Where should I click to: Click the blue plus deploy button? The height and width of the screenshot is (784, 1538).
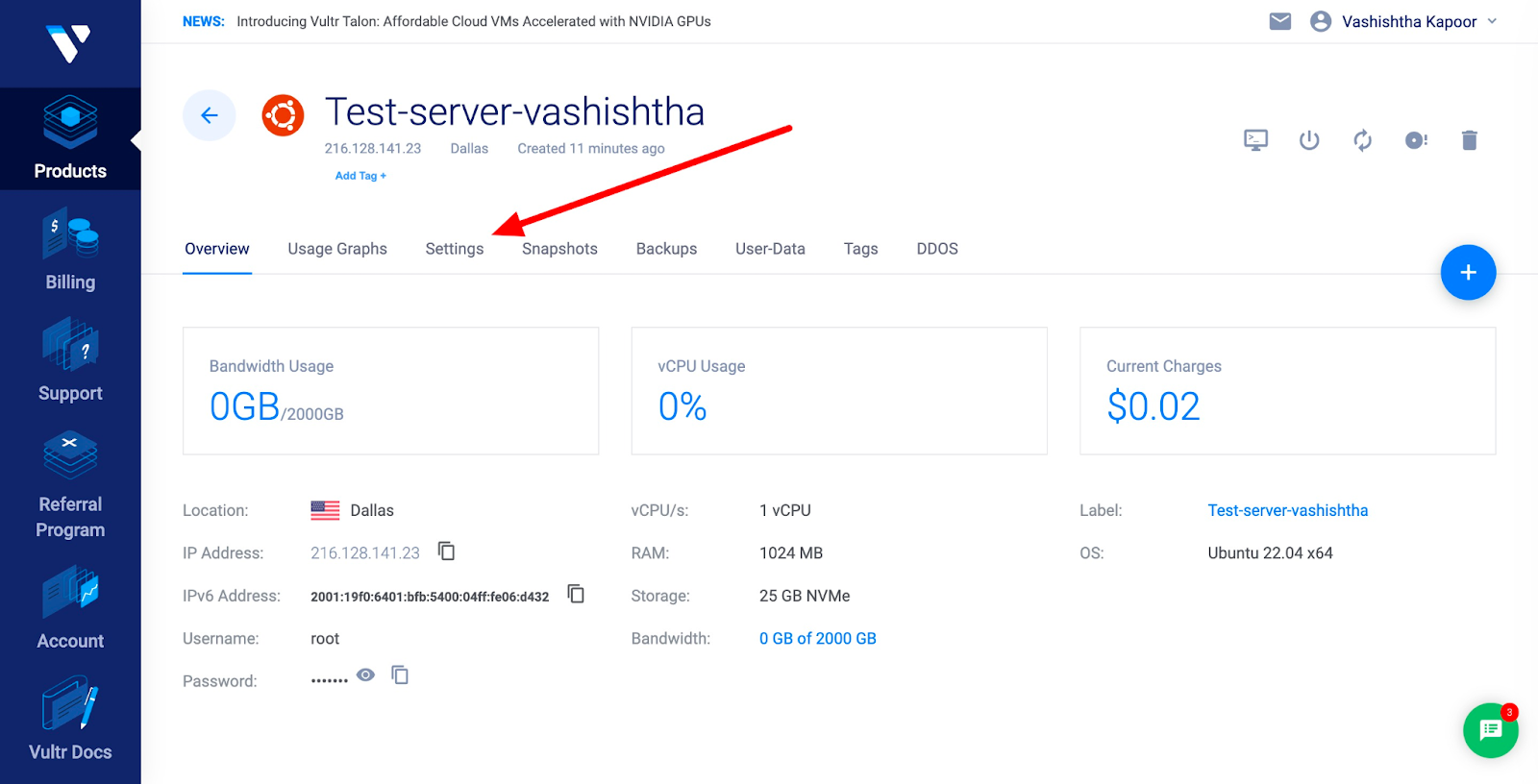click(x=1469, y=273)
